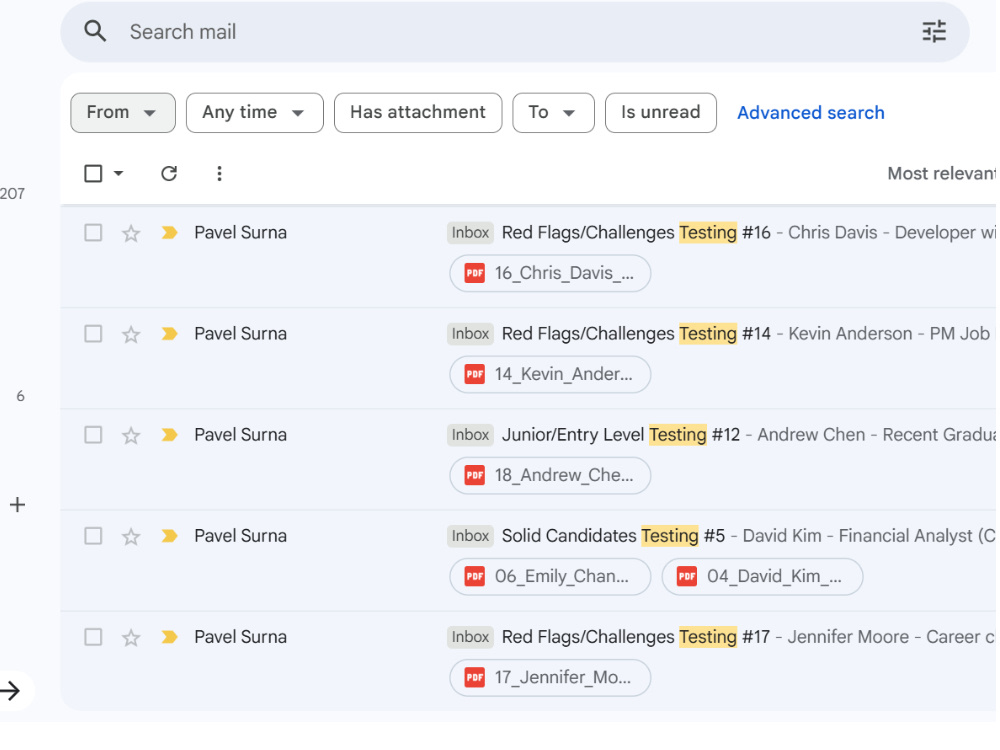The width and height of the screenshot is (1000, 750).
Task: Check the Testing #14 email checkbox
Action: click(93, 334)
